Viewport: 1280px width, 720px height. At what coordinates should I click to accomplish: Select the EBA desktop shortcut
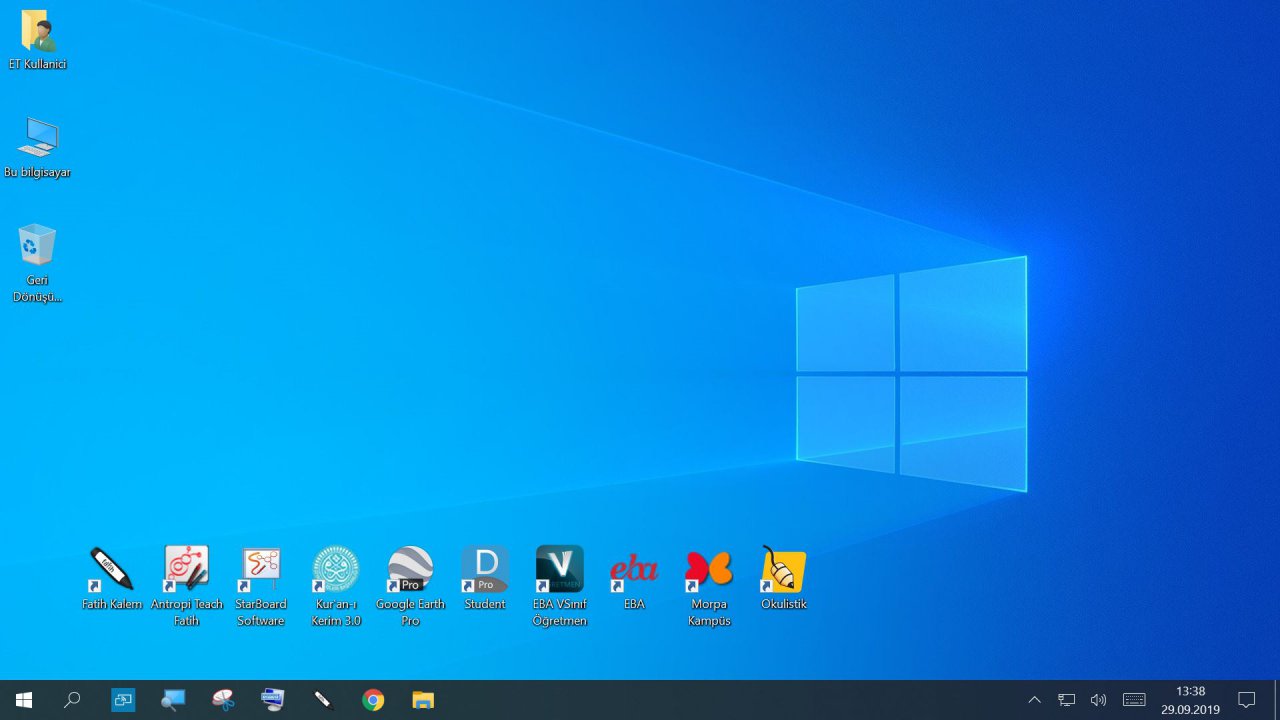coord(634,570)
